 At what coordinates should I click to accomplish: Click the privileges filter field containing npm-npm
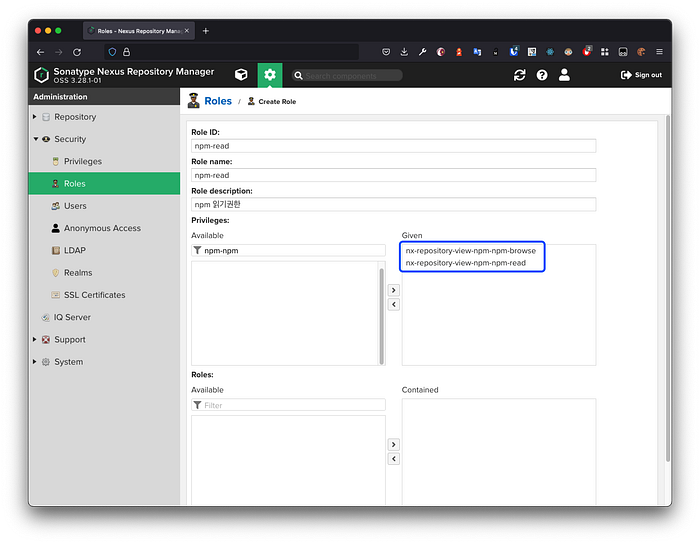point(288,250)
